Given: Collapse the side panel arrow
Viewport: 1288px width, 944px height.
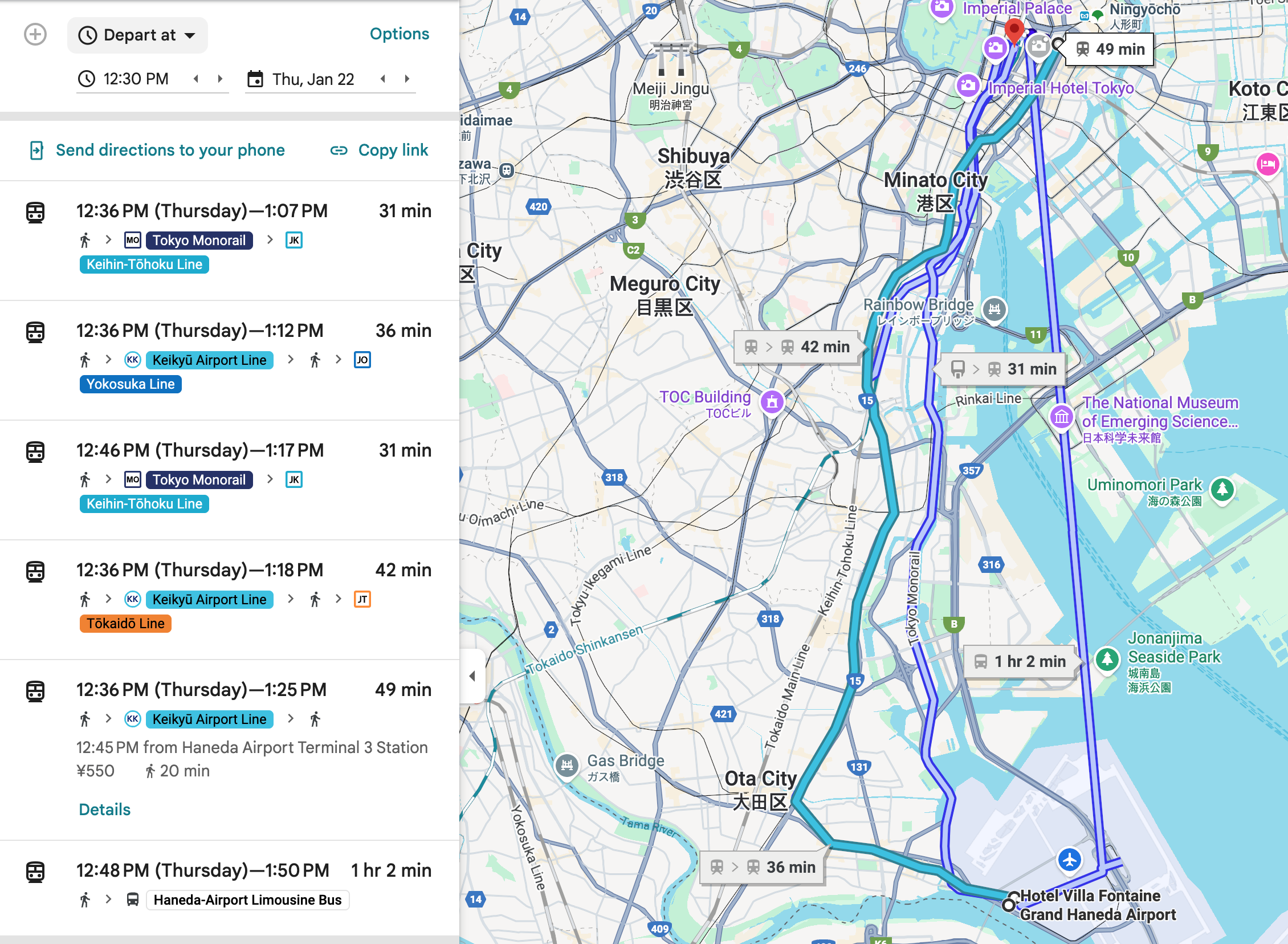Looking at the screenshot, I should pos(472,676).
